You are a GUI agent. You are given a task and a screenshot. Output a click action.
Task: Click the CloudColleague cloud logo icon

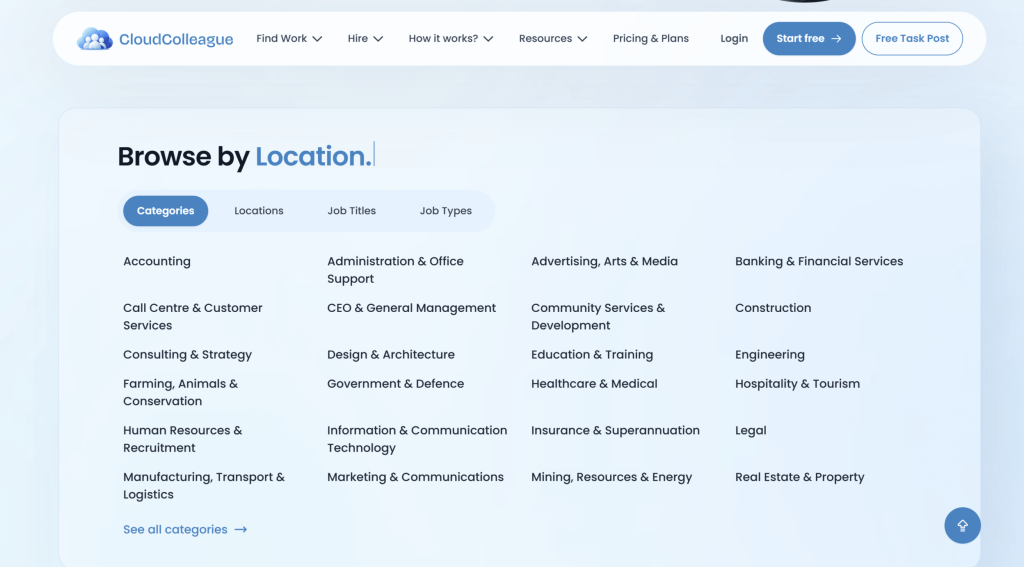(95, 39)
